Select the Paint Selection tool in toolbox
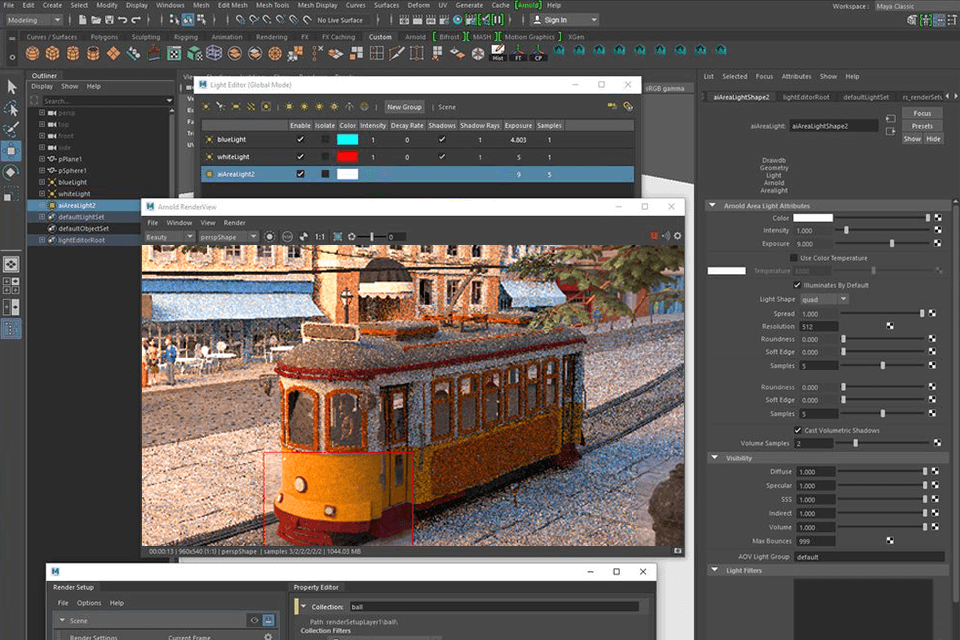This screenshot has width=960, height=640. click(x=11, y=129)
